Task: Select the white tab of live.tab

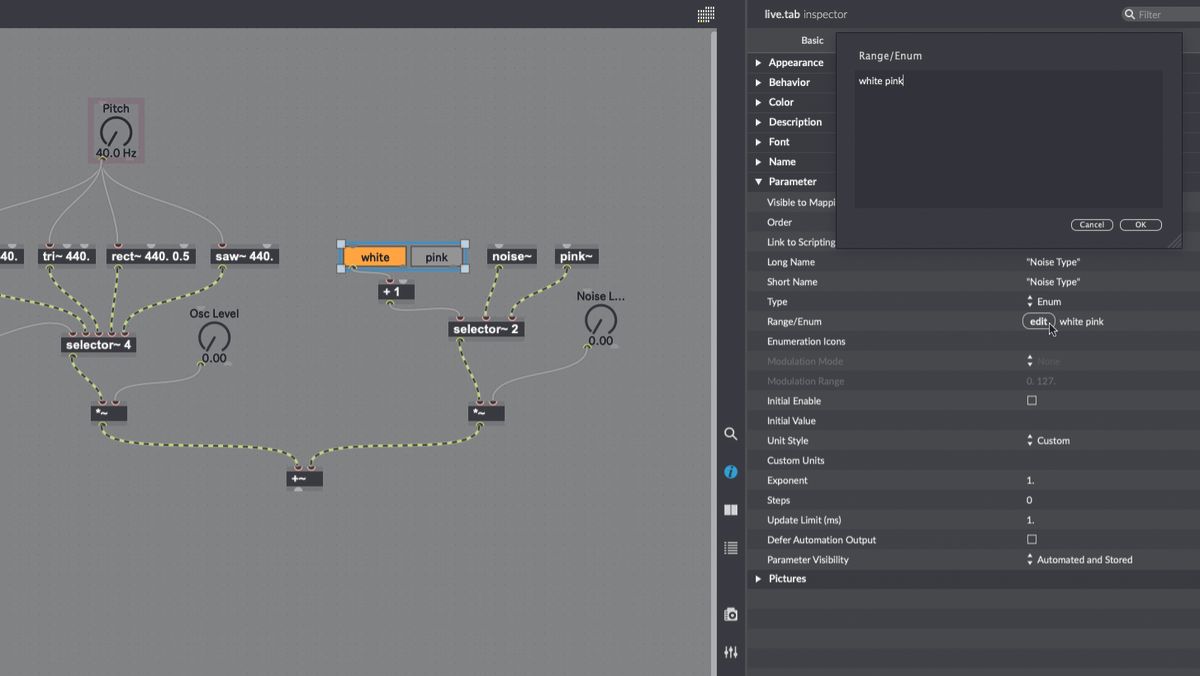Action: [x=375, y=257]
